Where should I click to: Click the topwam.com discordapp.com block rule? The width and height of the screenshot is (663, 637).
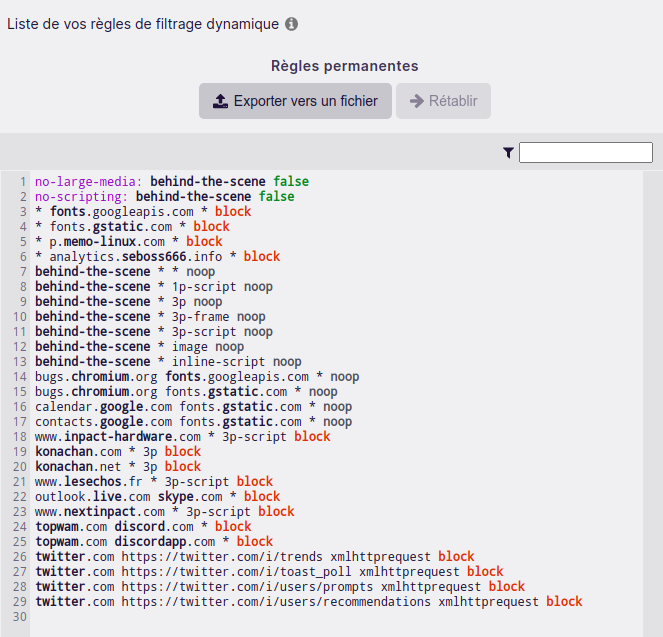pos(153,542)
